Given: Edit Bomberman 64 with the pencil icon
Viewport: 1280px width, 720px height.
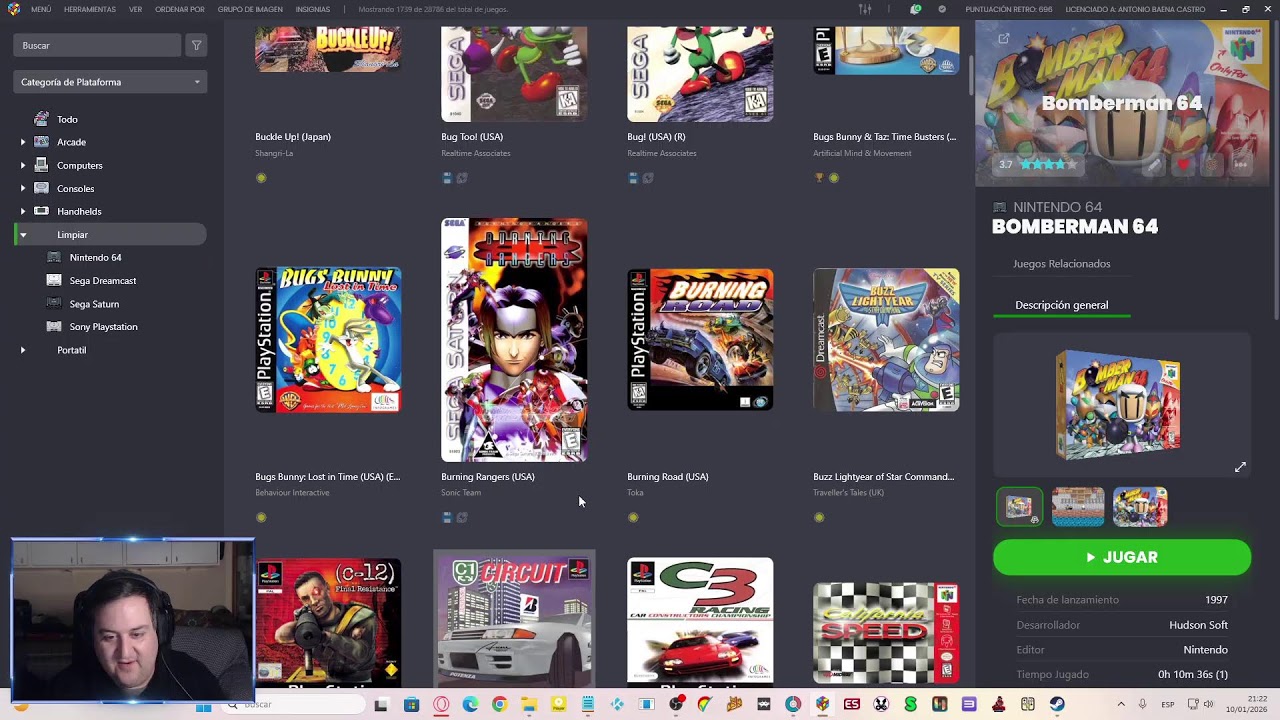Looking at the screenshot, I should [x=1154, y=164].
